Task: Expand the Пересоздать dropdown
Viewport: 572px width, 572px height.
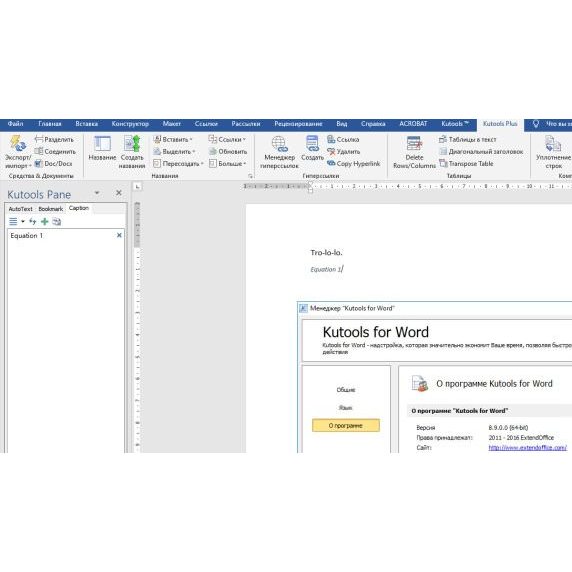Action: click(x=202, y=164)
